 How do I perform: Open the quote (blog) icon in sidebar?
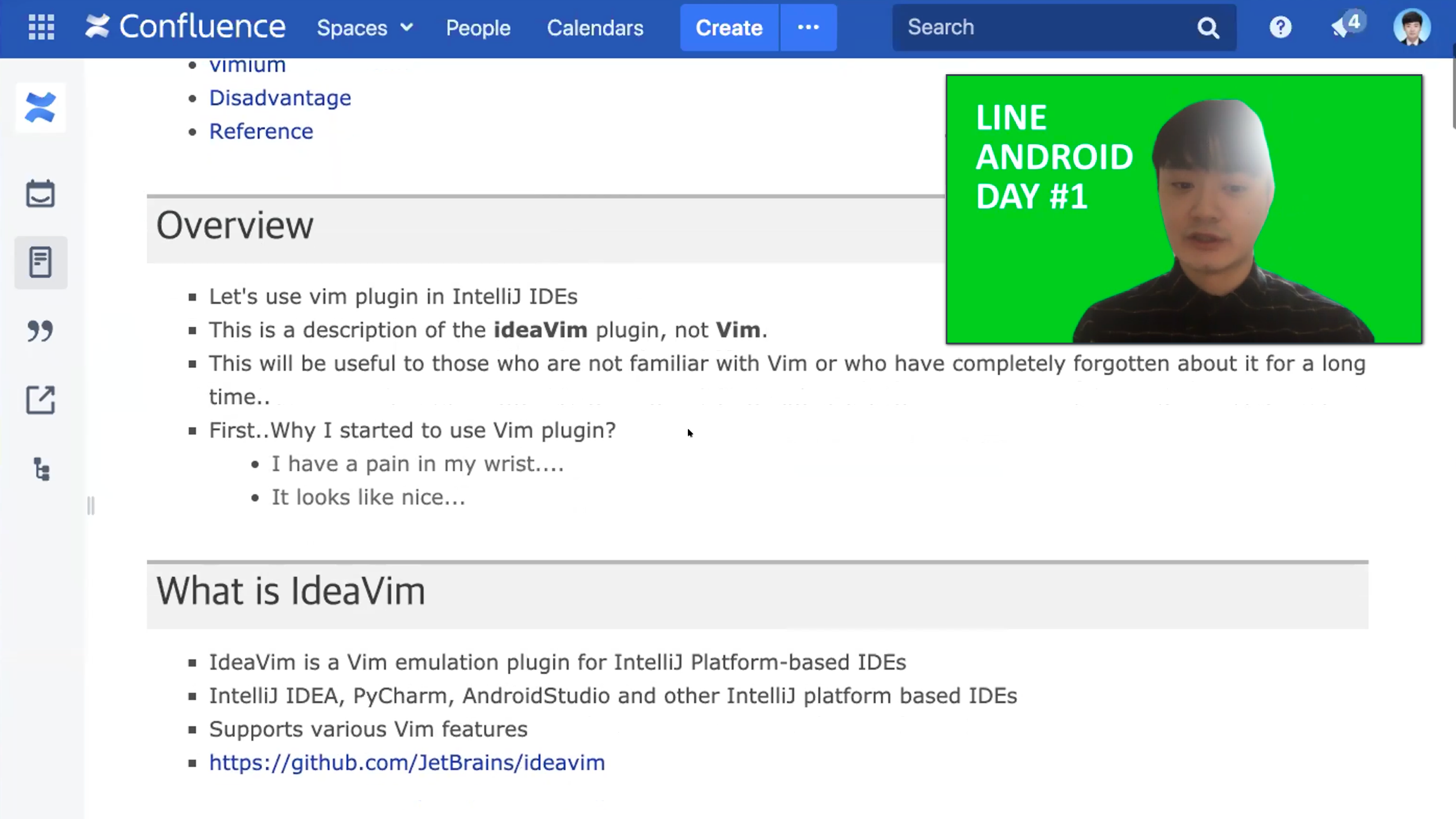(41, 331)
